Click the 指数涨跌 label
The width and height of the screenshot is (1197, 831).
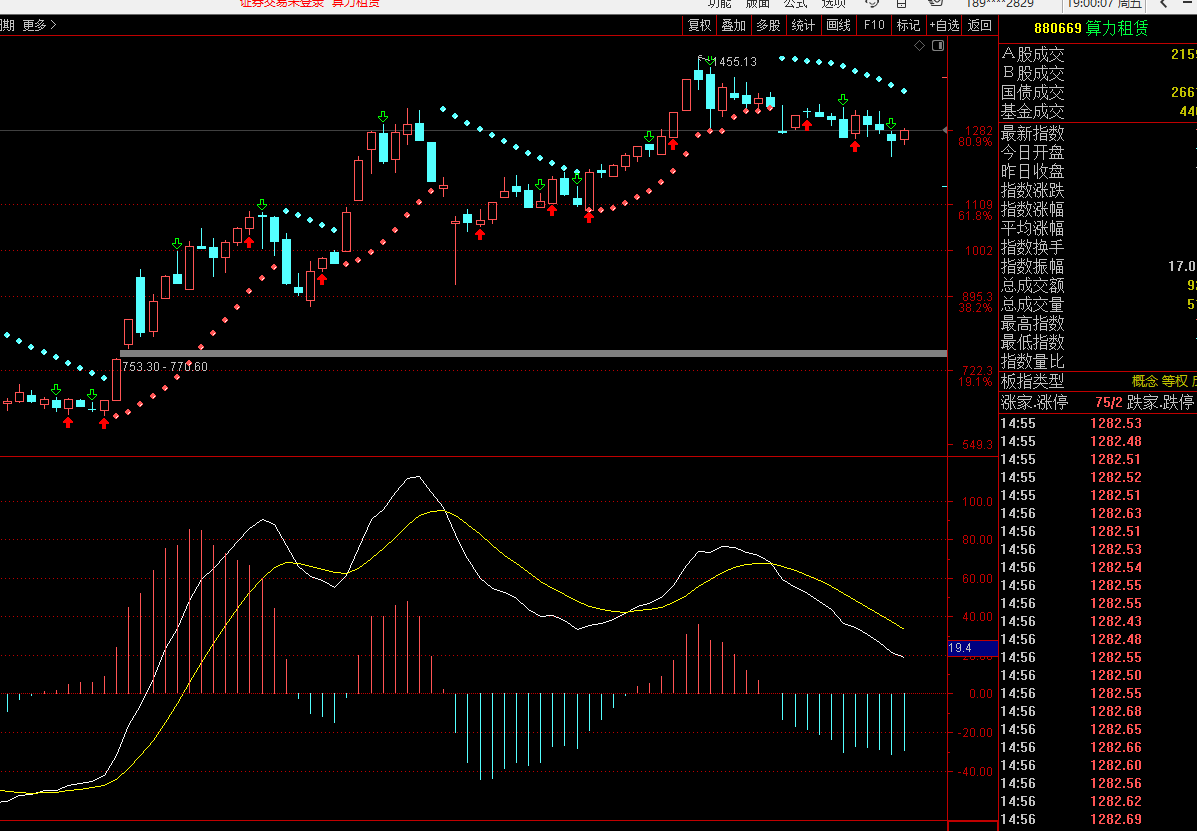(1032, 191)
